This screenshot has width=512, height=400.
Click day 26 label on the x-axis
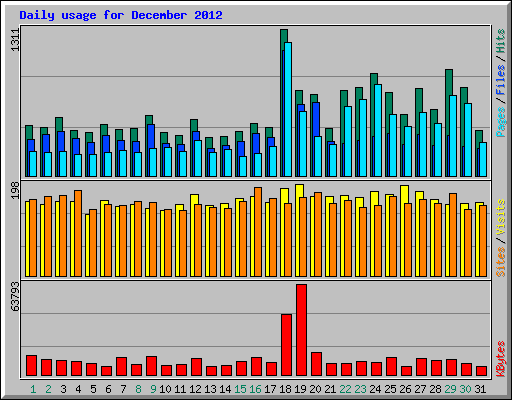click(405, 389)
